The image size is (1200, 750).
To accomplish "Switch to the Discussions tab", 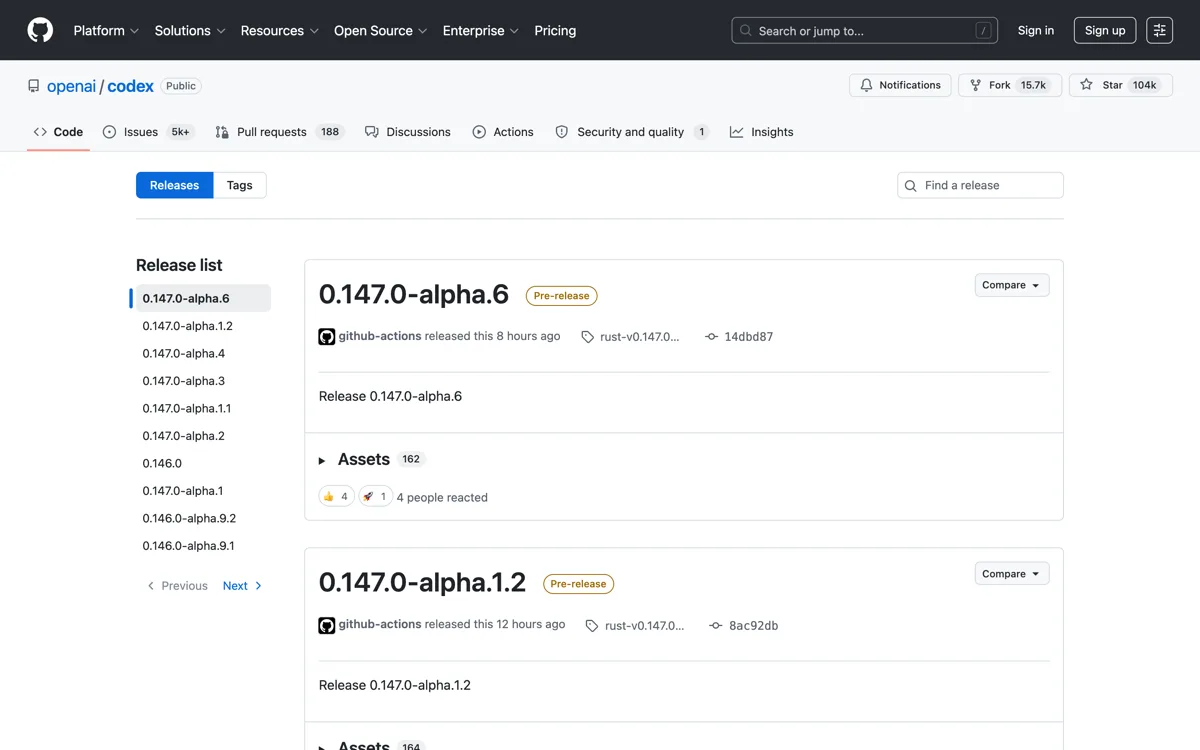I will click(x=408, y=132).
